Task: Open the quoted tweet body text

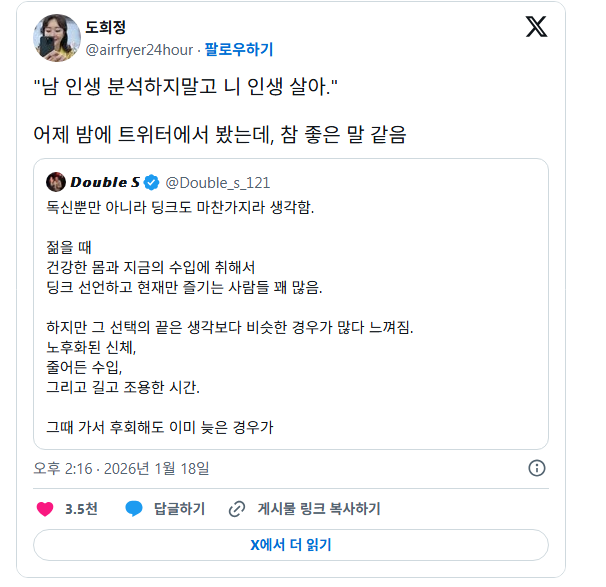Action: (x=230, y=317)
